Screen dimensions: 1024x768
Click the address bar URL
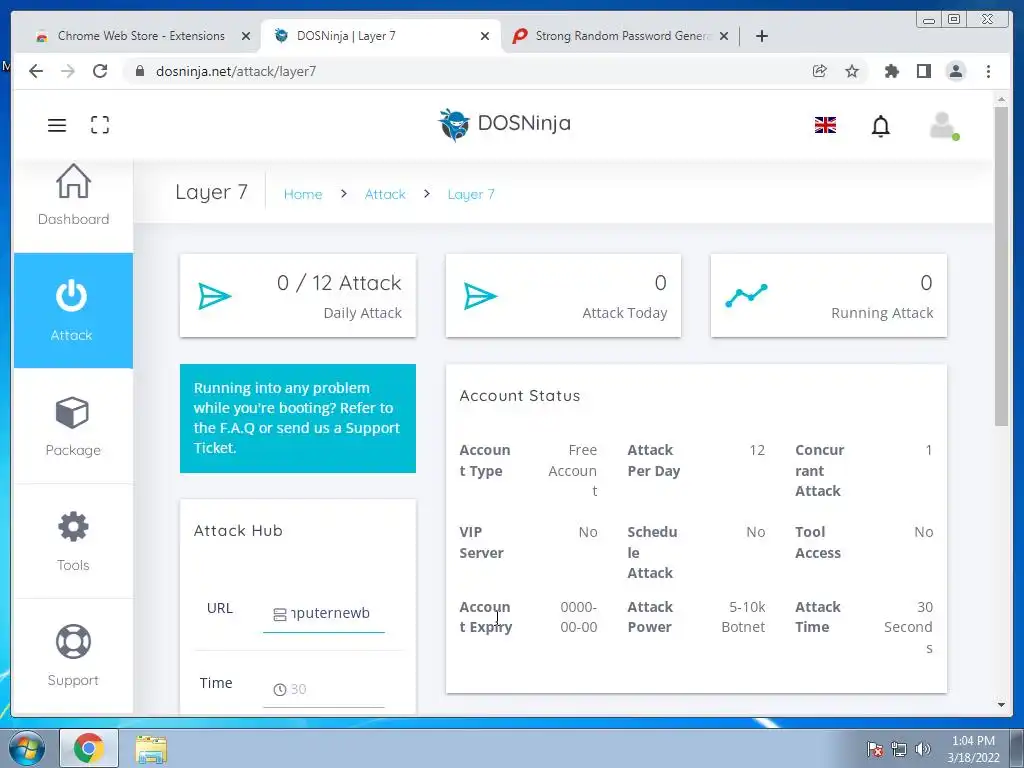[x=236, y=71]
